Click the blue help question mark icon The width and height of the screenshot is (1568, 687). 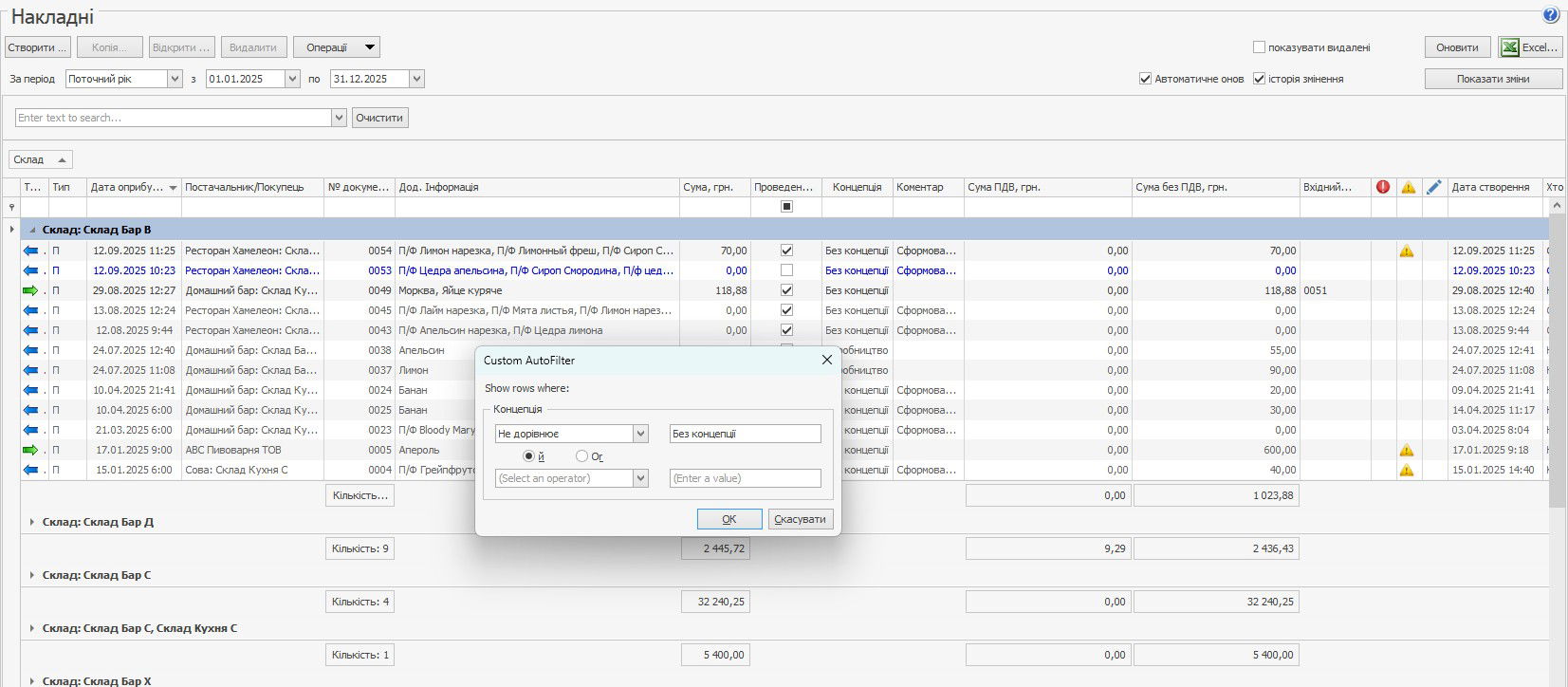1551,15
